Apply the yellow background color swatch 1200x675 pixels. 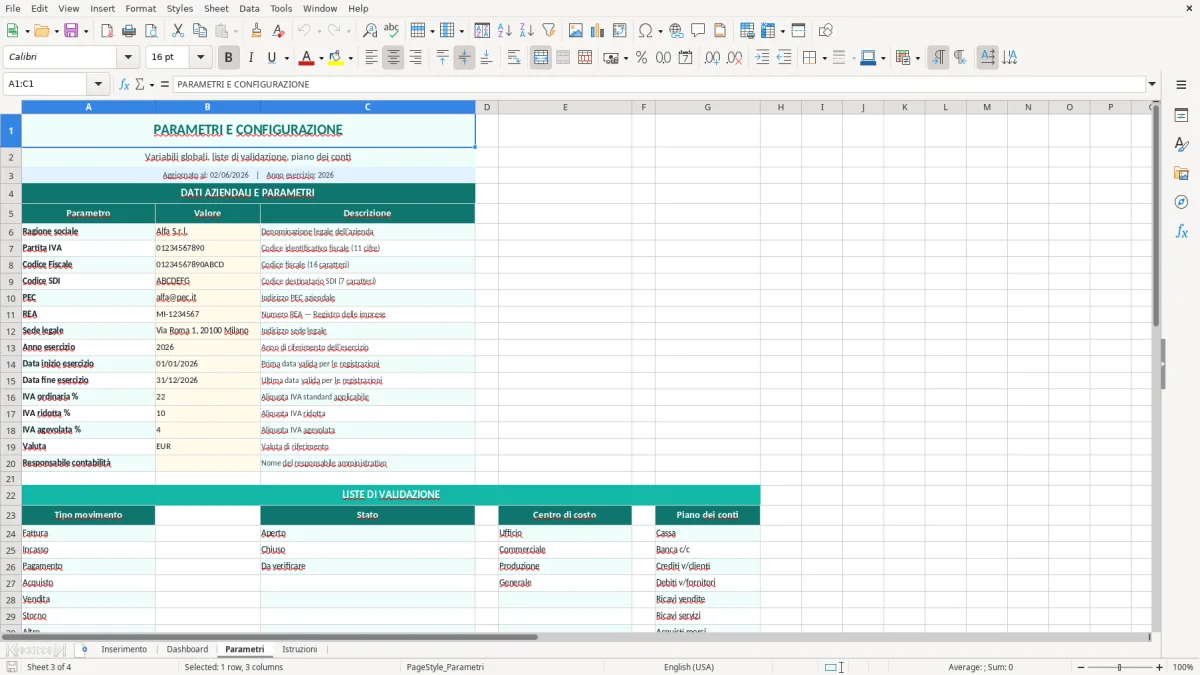pos(335,58)
